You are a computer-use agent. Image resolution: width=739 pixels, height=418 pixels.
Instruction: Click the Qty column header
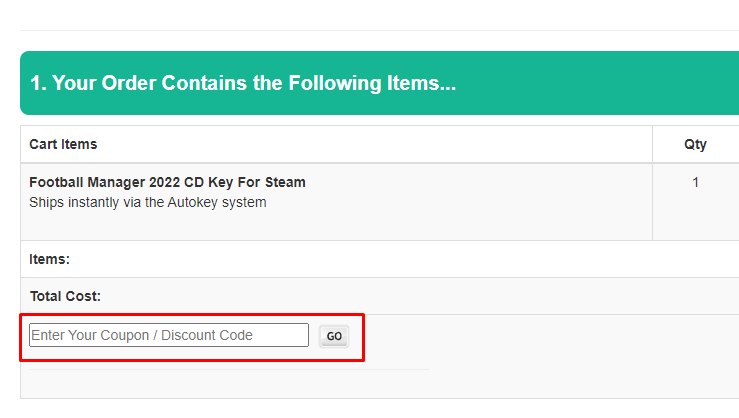tap(695, 144)
